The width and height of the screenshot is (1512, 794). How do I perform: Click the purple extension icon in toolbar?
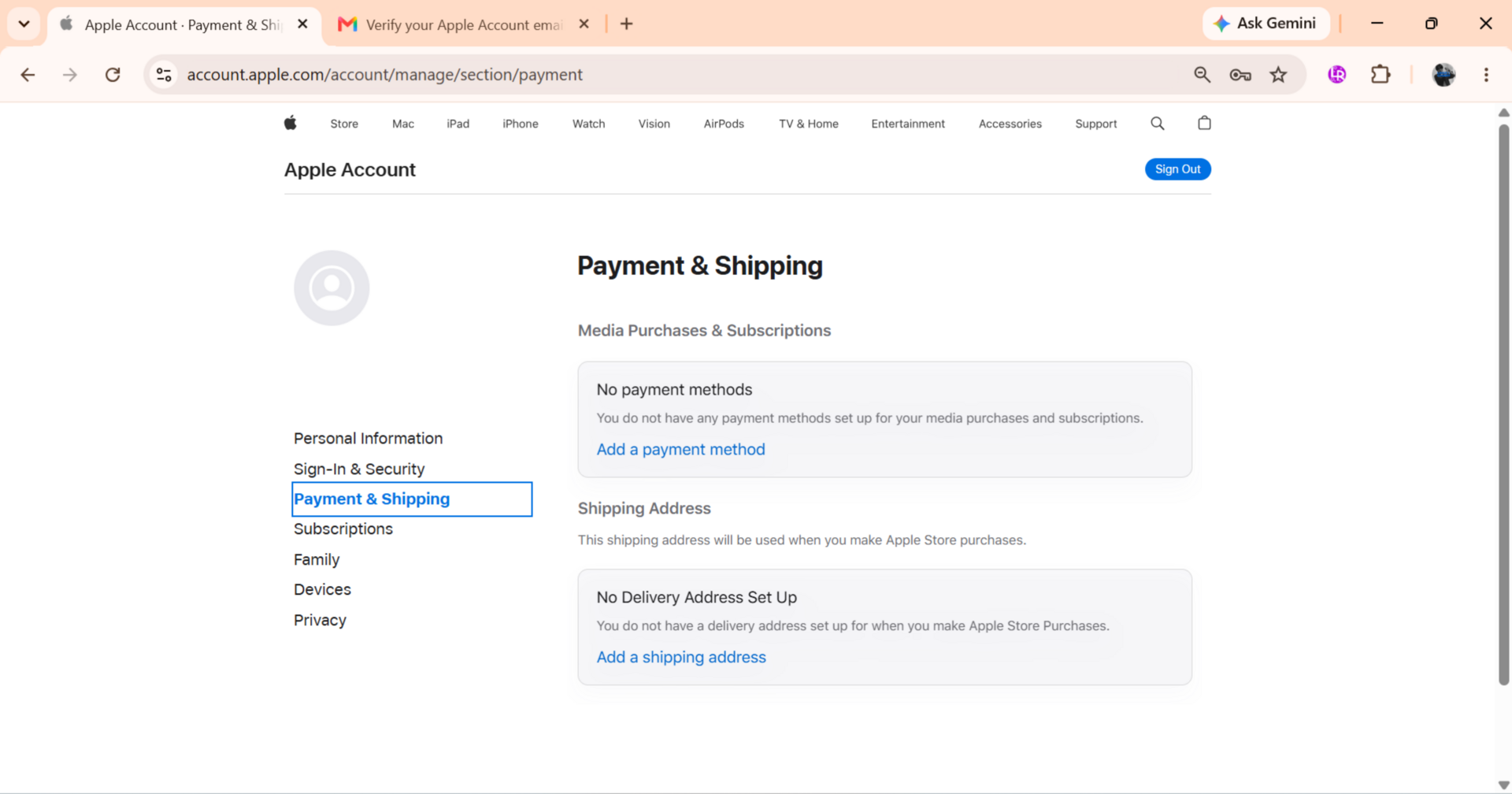click(x=1336, y=75)
